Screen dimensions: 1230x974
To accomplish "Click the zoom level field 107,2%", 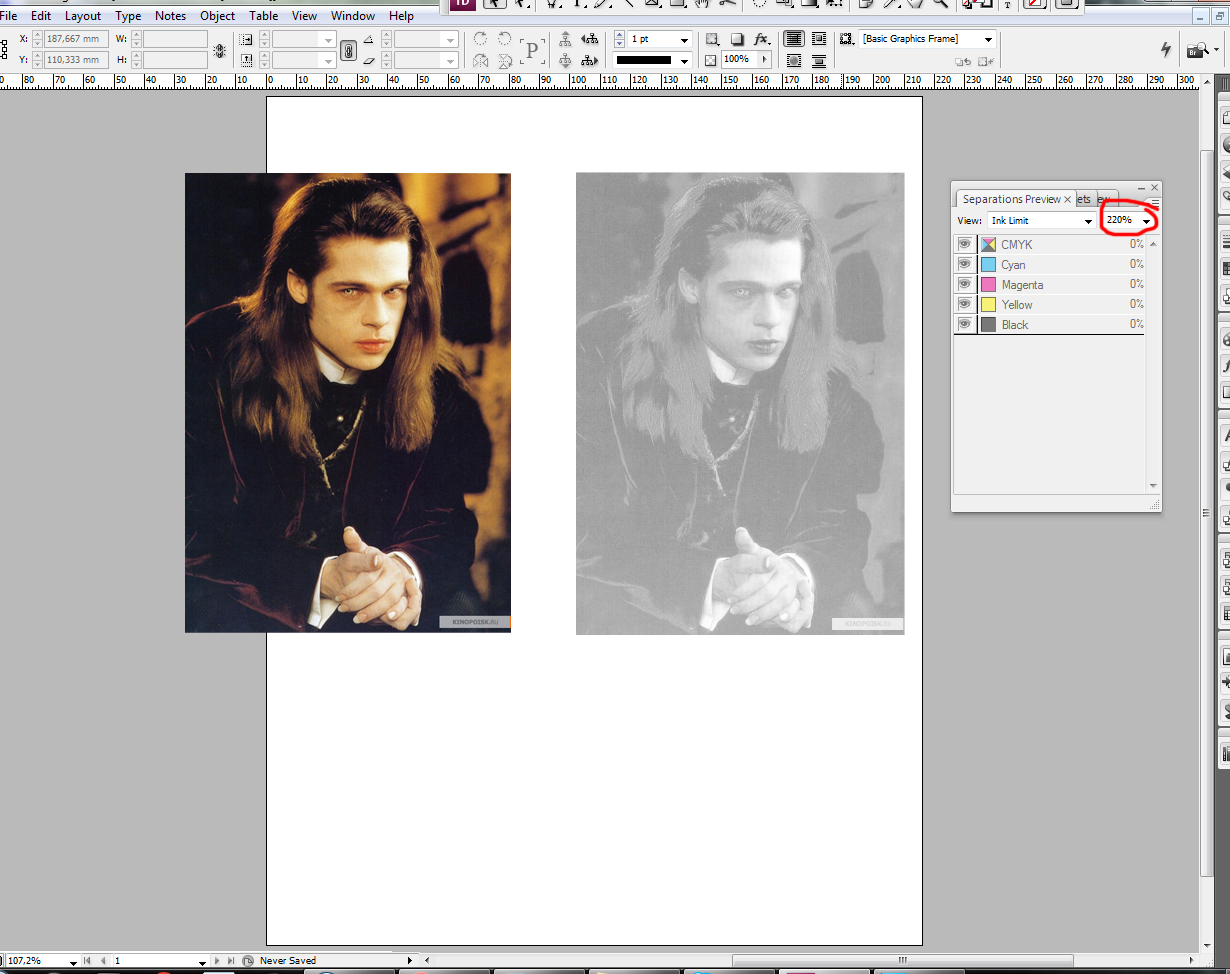I will click(35, 960).
